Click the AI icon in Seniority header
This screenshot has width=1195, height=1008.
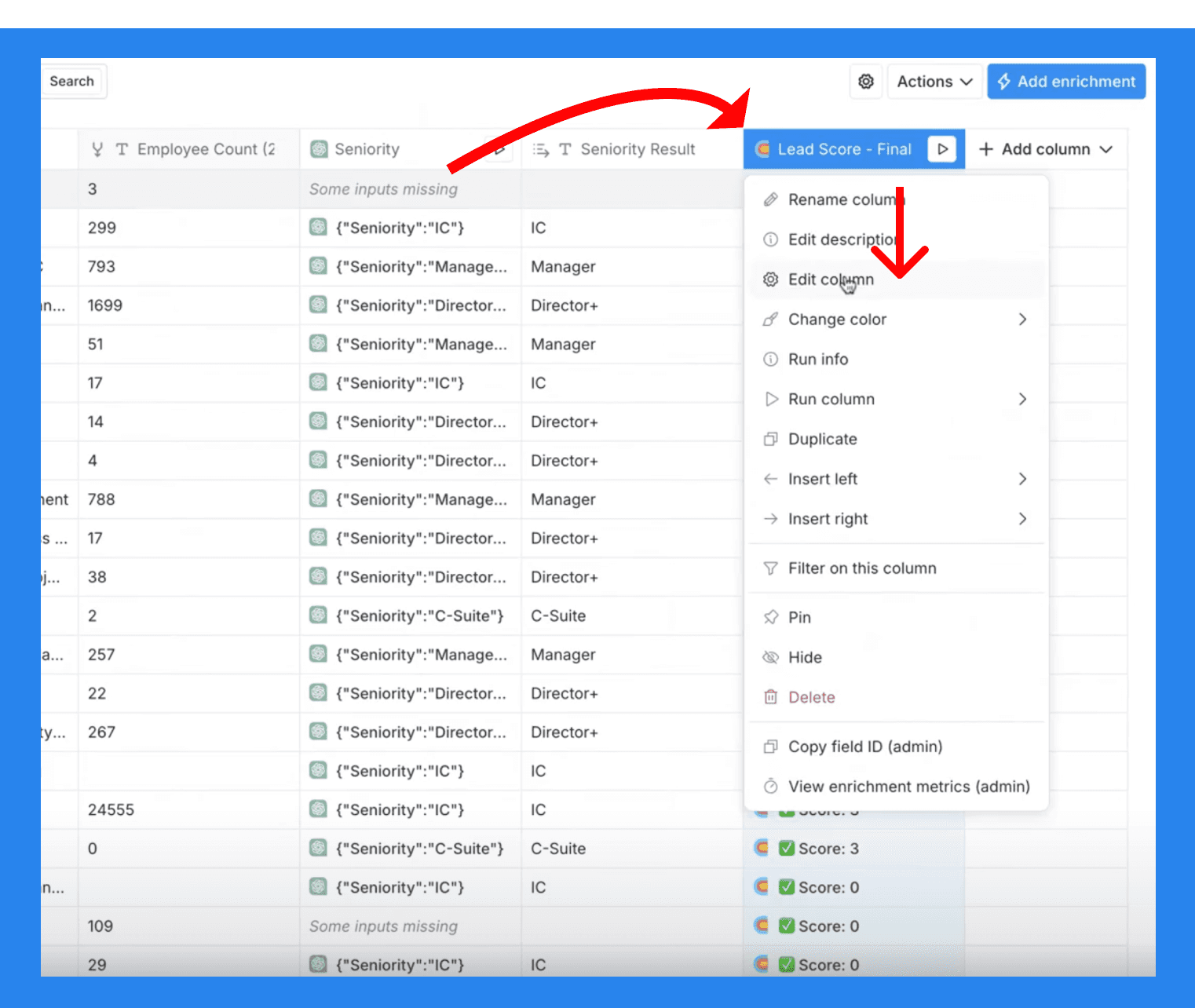point(319,149)
